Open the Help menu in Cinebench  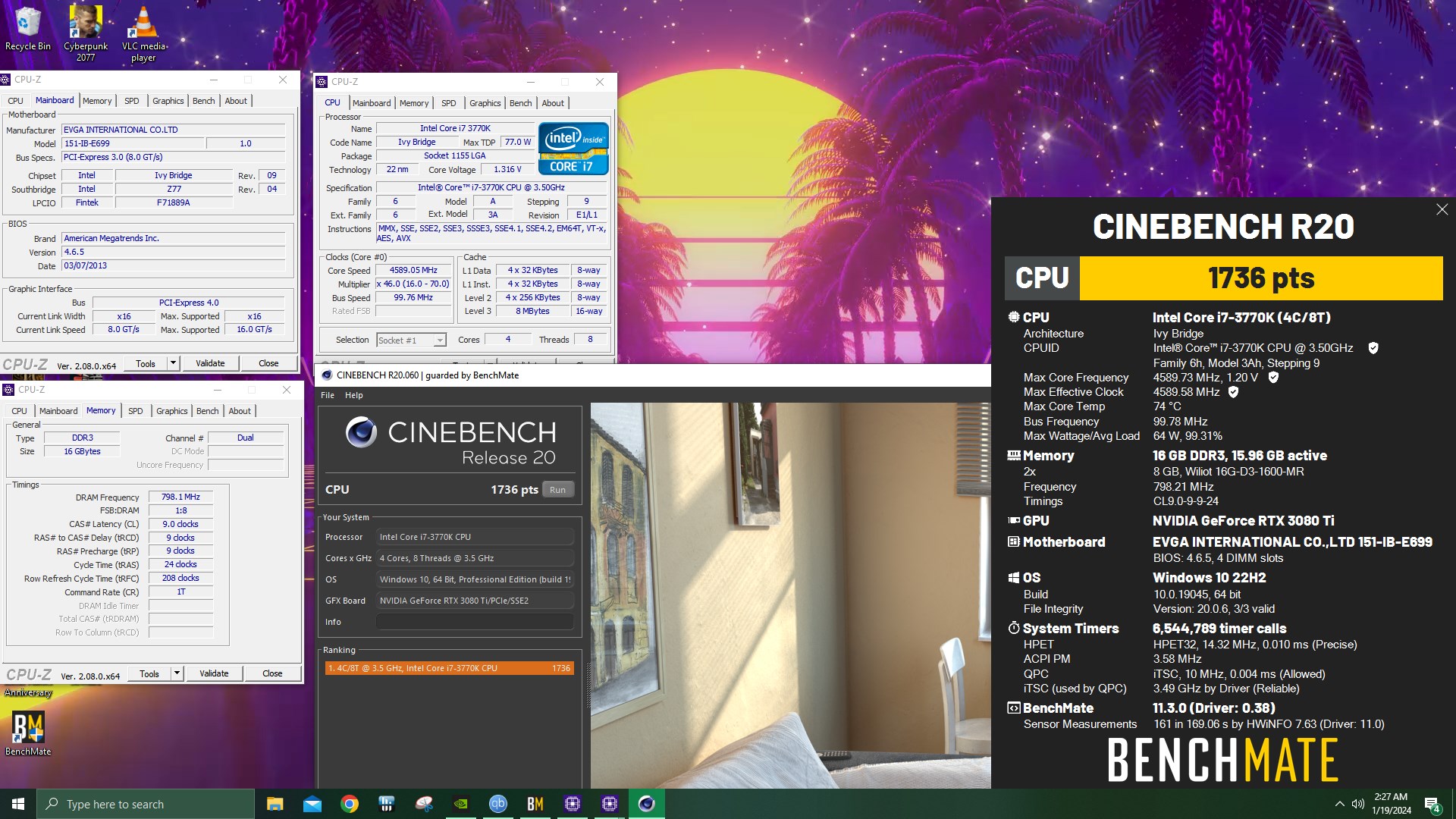tap(354, 395)
